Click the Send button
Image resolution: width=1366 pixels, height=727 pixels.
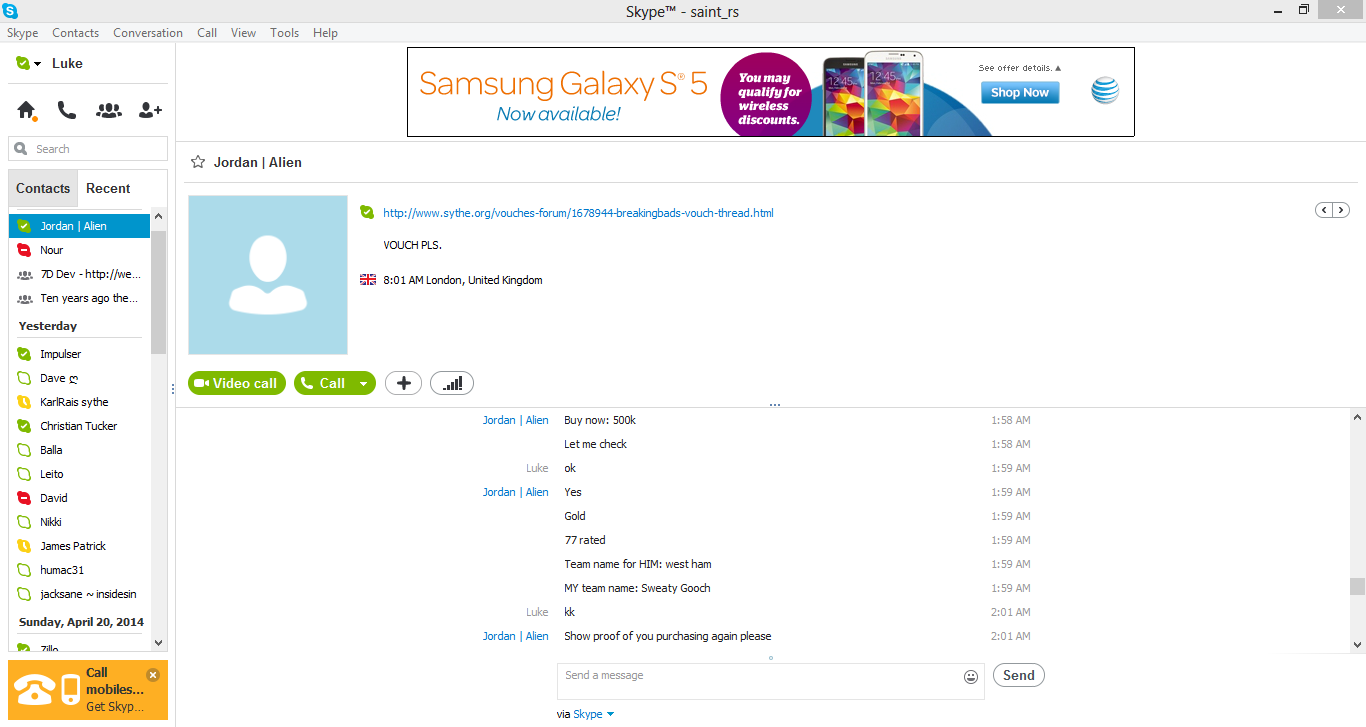coord(1019,675)
